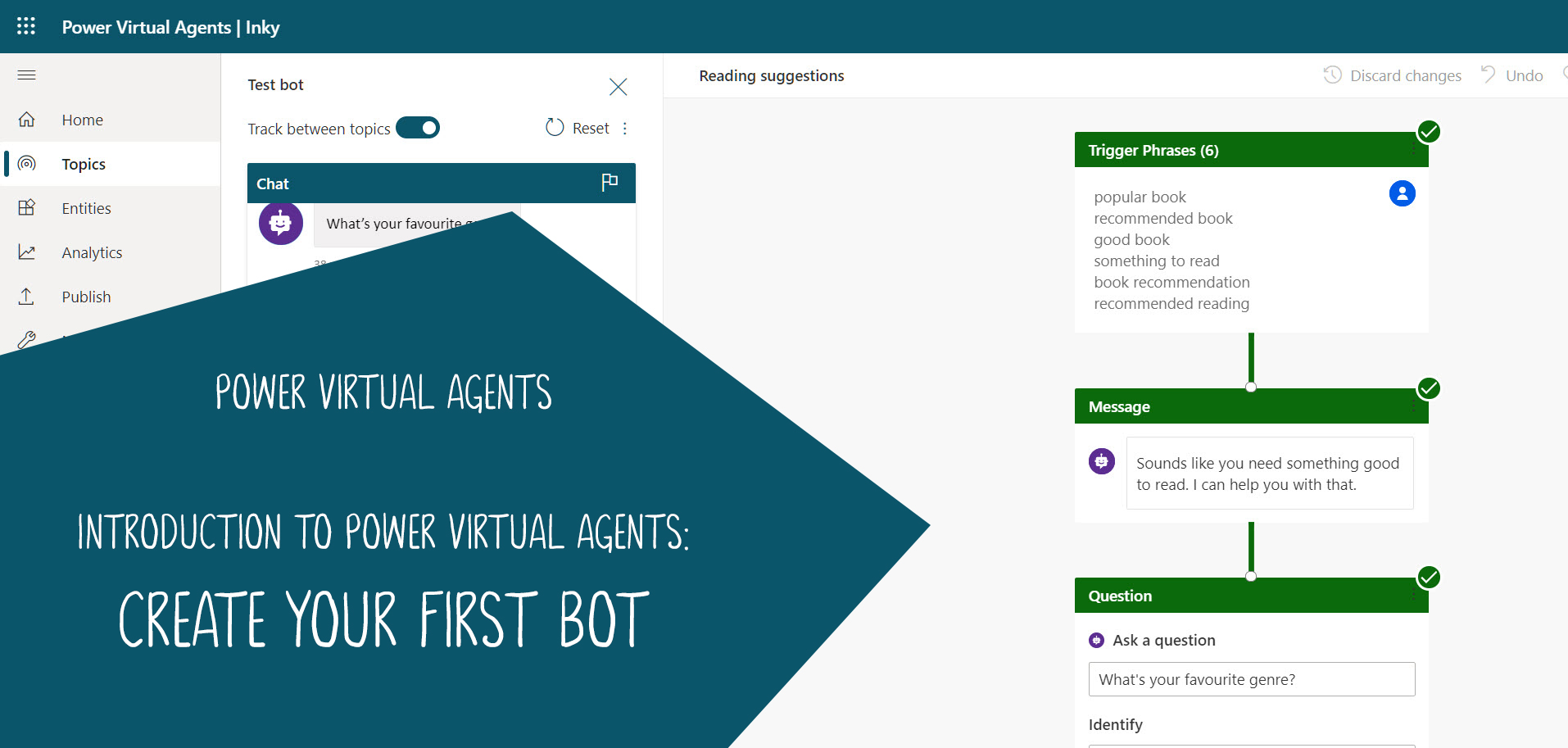Click the Topics icon in sidebar

click(x=26, y=164)
